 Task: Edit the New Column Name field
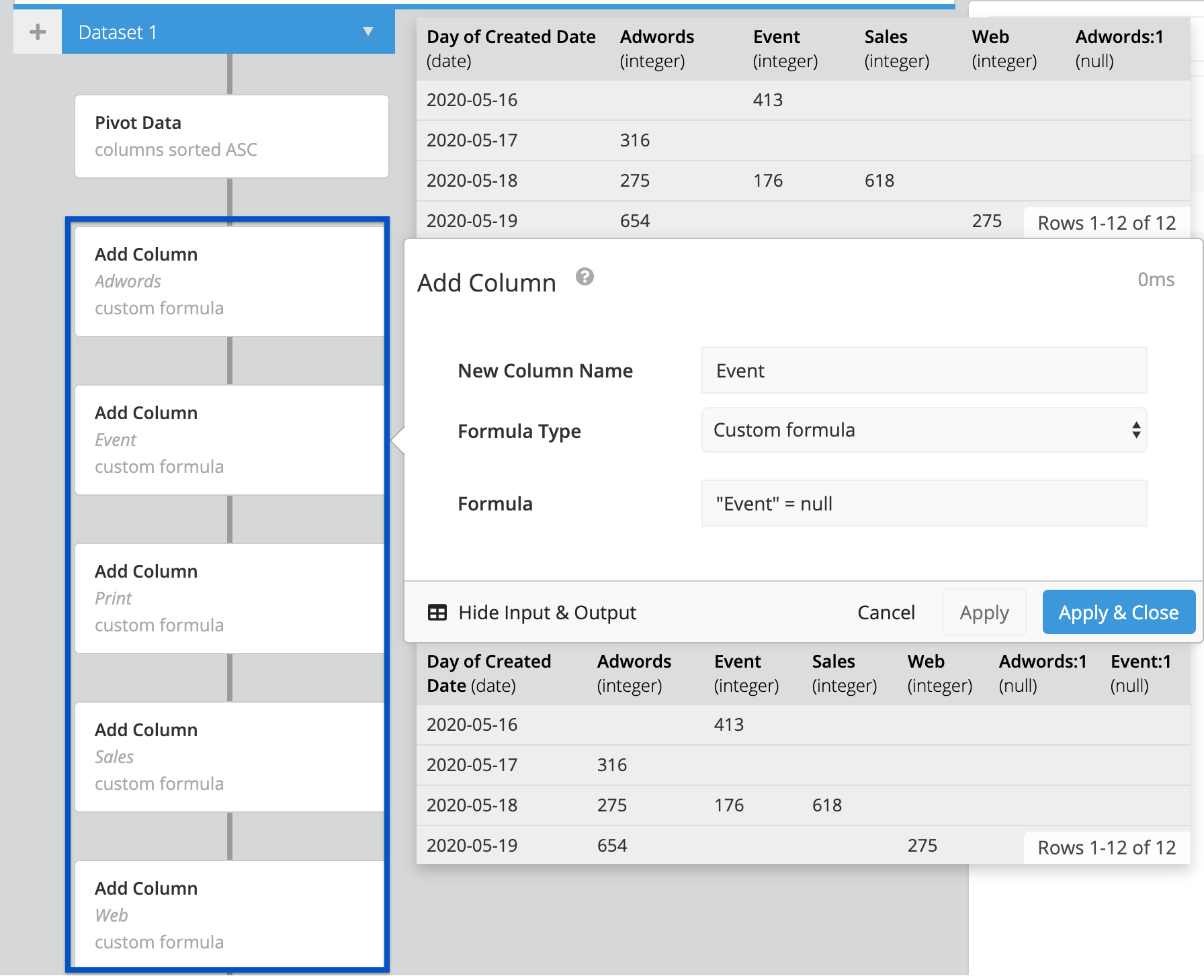[924, 371]
